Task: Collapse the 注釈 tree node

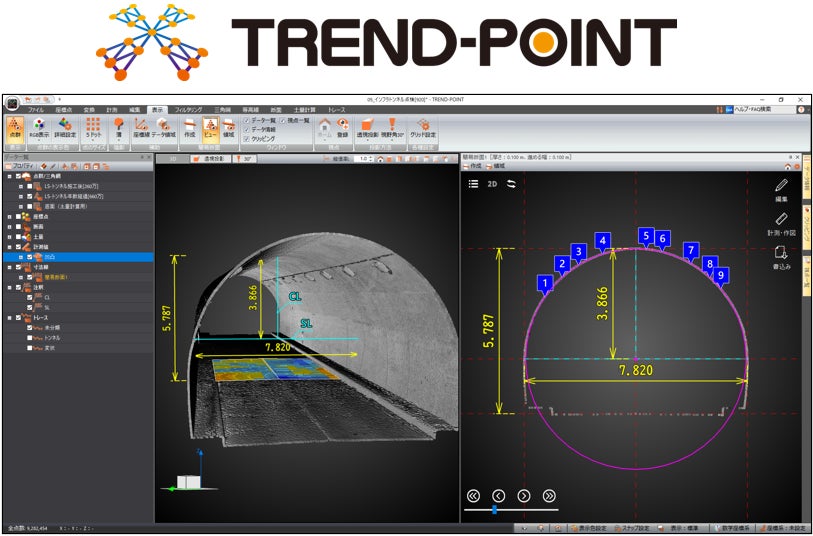Action: click(x=9, y=288)
